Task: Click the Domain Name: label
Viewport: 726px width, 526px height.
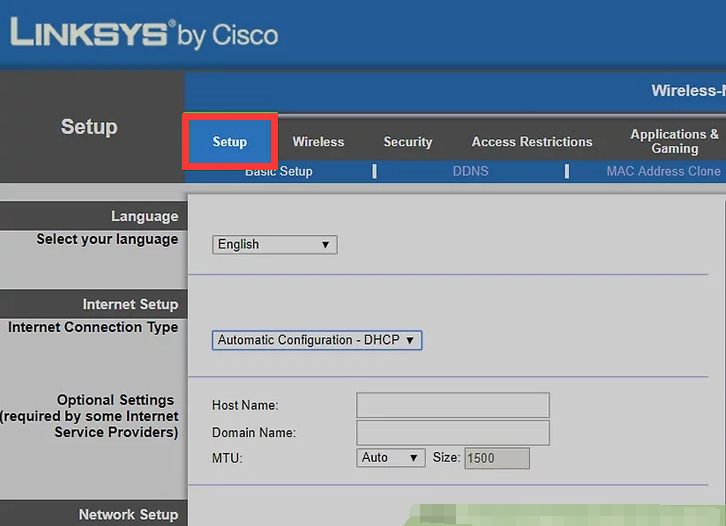Action: (x=254, y=433)
